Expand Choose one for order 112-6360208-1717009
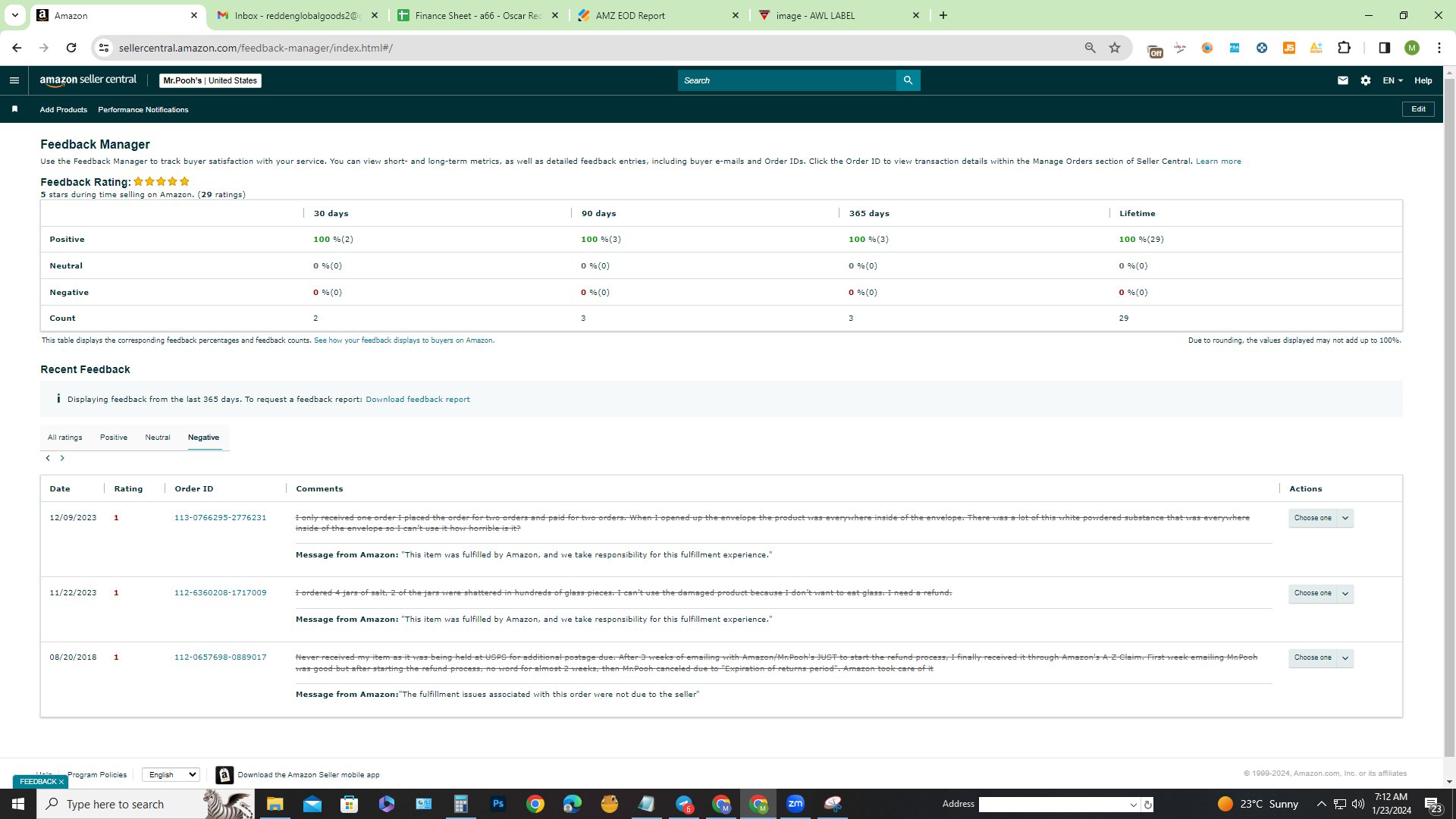Viewport: 1456px width, 819px height. (x=1321, y=593)
